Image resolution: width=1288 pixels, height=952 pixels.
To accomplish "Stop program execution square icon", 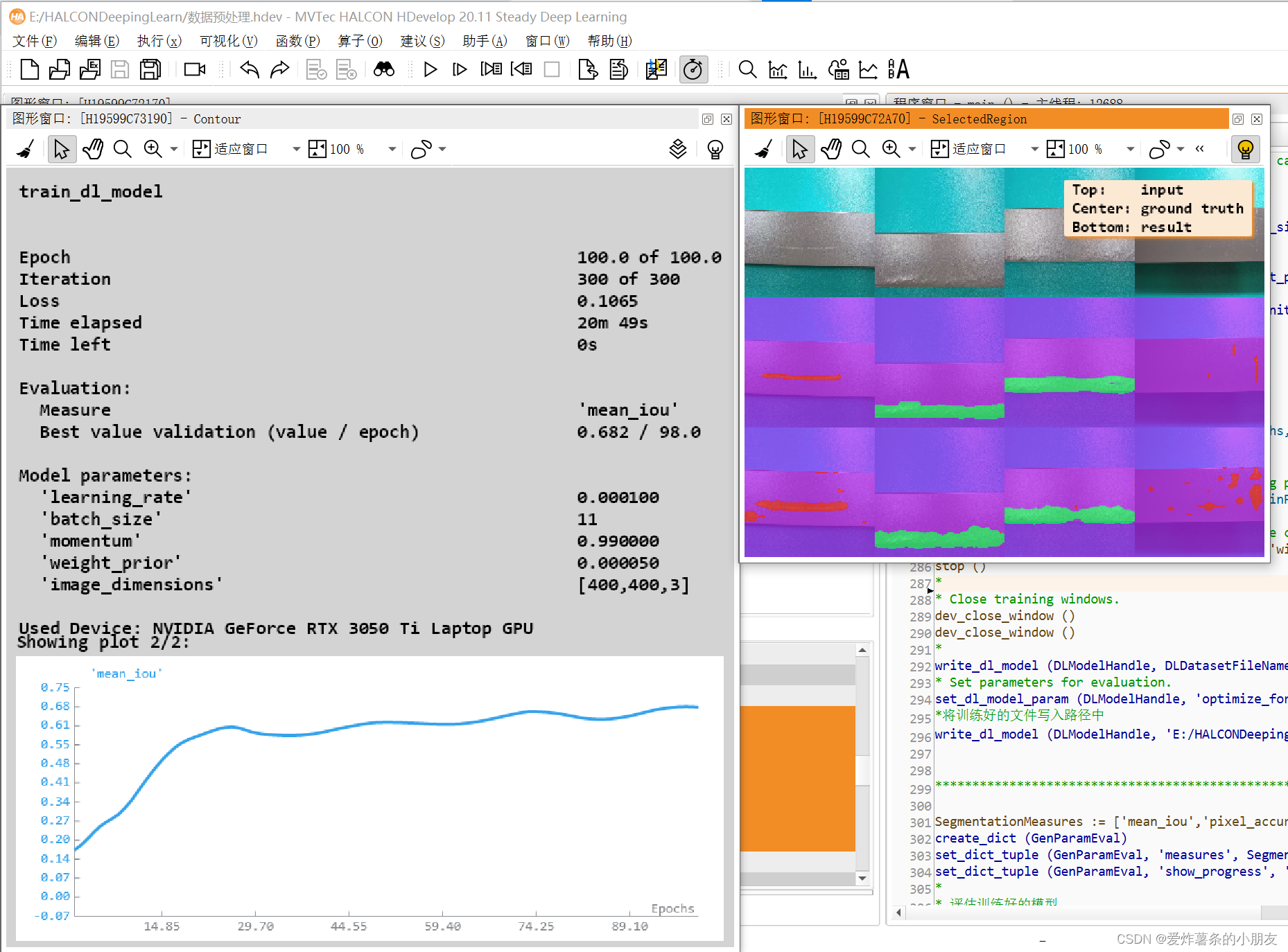I will pyautogui.click(x=552, y=69).
